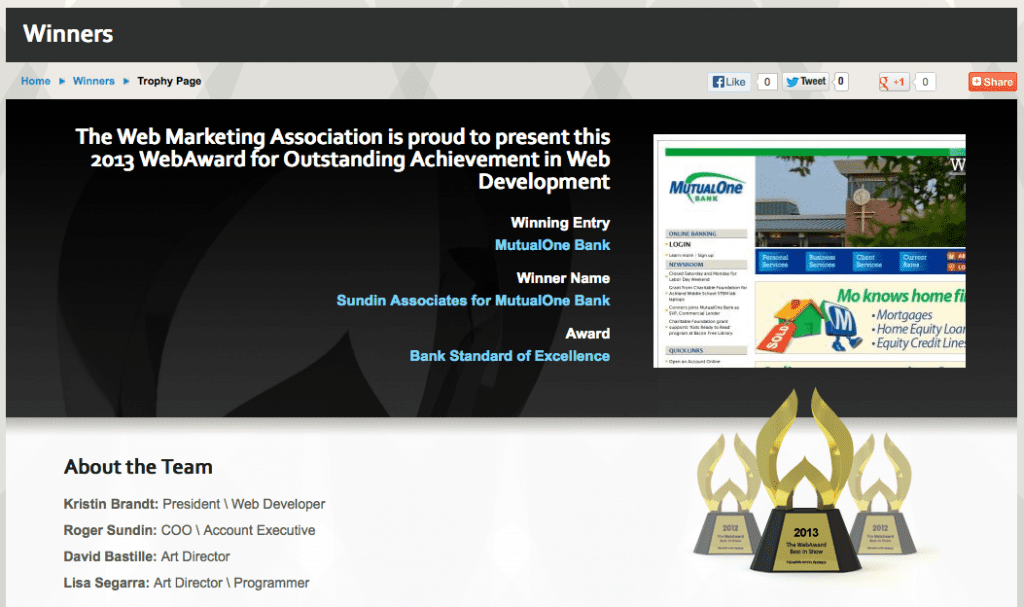Select Kristin Brandt team member row
Screen dimensions: 1024x607
pyautogui.click(x=194, y=504)
